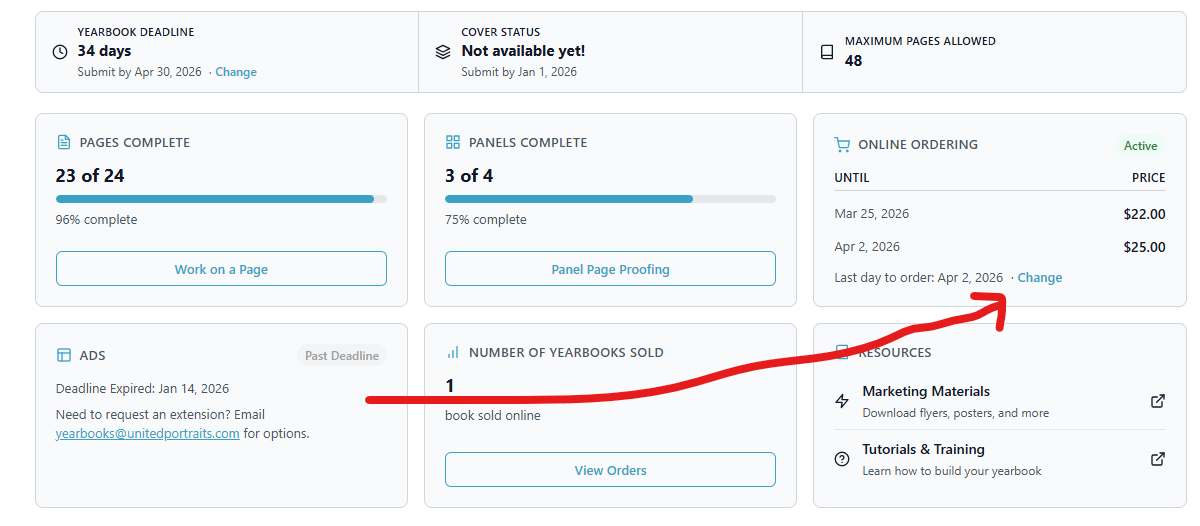
Task: Change the last day to order
Action: tap(1040, 277)
